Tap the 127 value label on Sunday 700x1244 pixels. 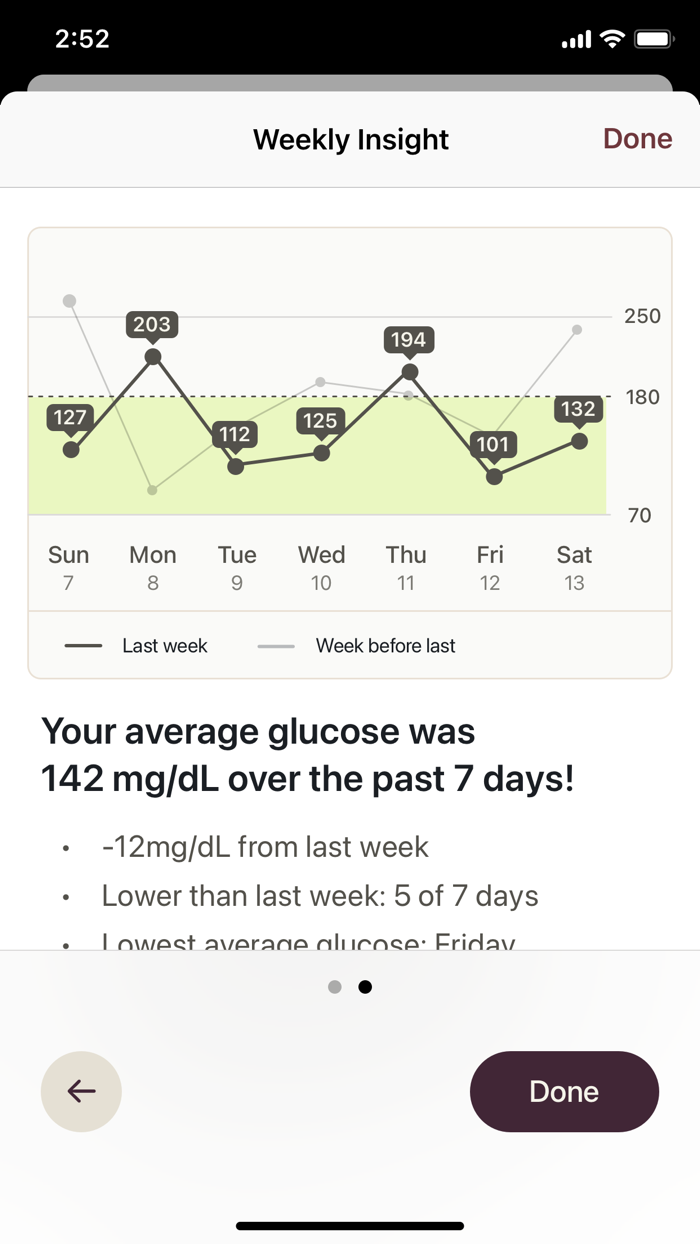pyautogui.click(x=69, y=418)
